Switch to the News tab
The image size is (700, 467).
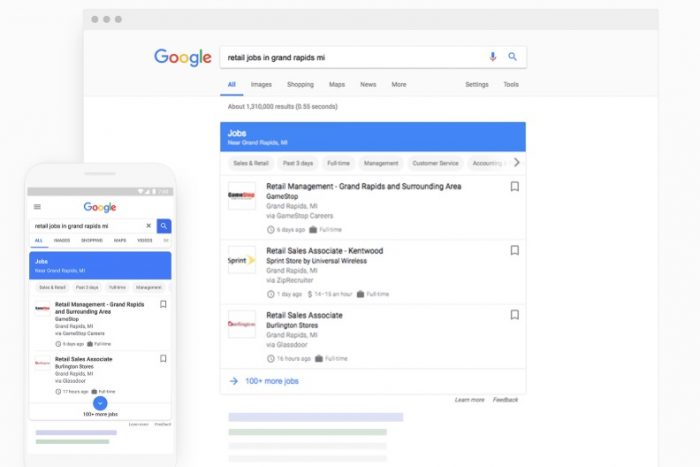pyautogui.click(x=368, y=84)
